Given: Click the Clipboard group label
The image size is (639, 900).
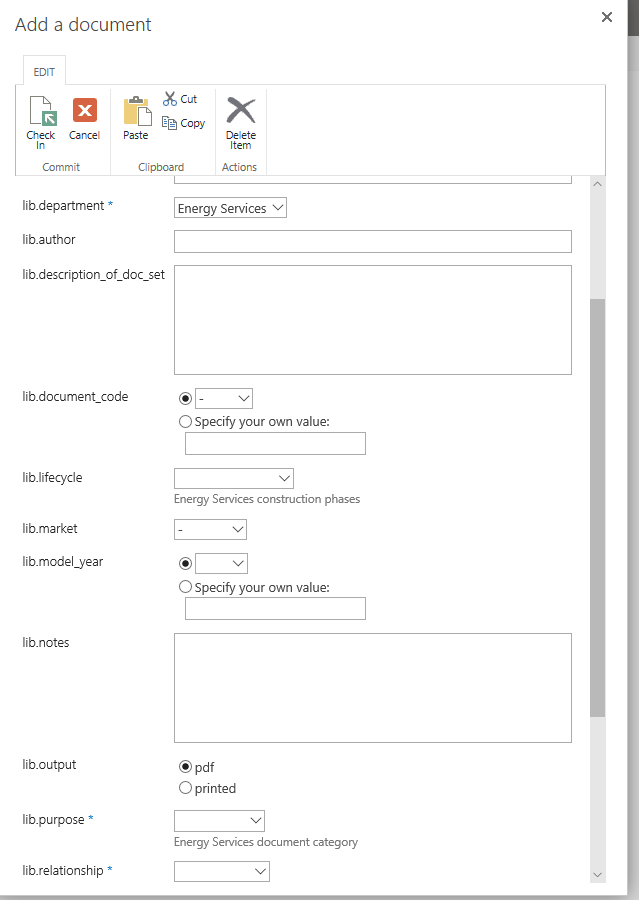Looking at the screenshot, I should (161, 167).
